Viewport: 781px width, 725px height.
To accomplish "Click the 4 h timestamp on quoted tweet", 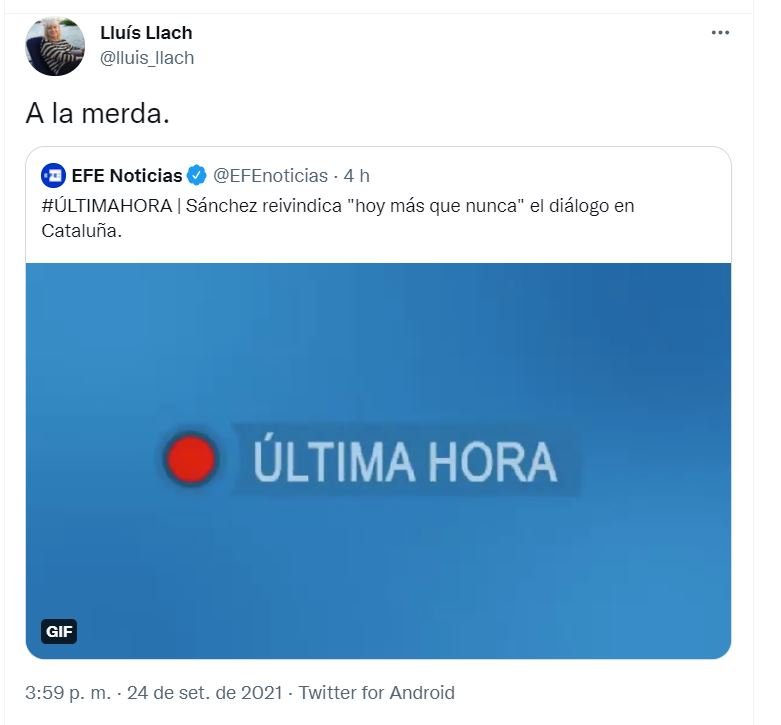I will click(x=357, y=176).
